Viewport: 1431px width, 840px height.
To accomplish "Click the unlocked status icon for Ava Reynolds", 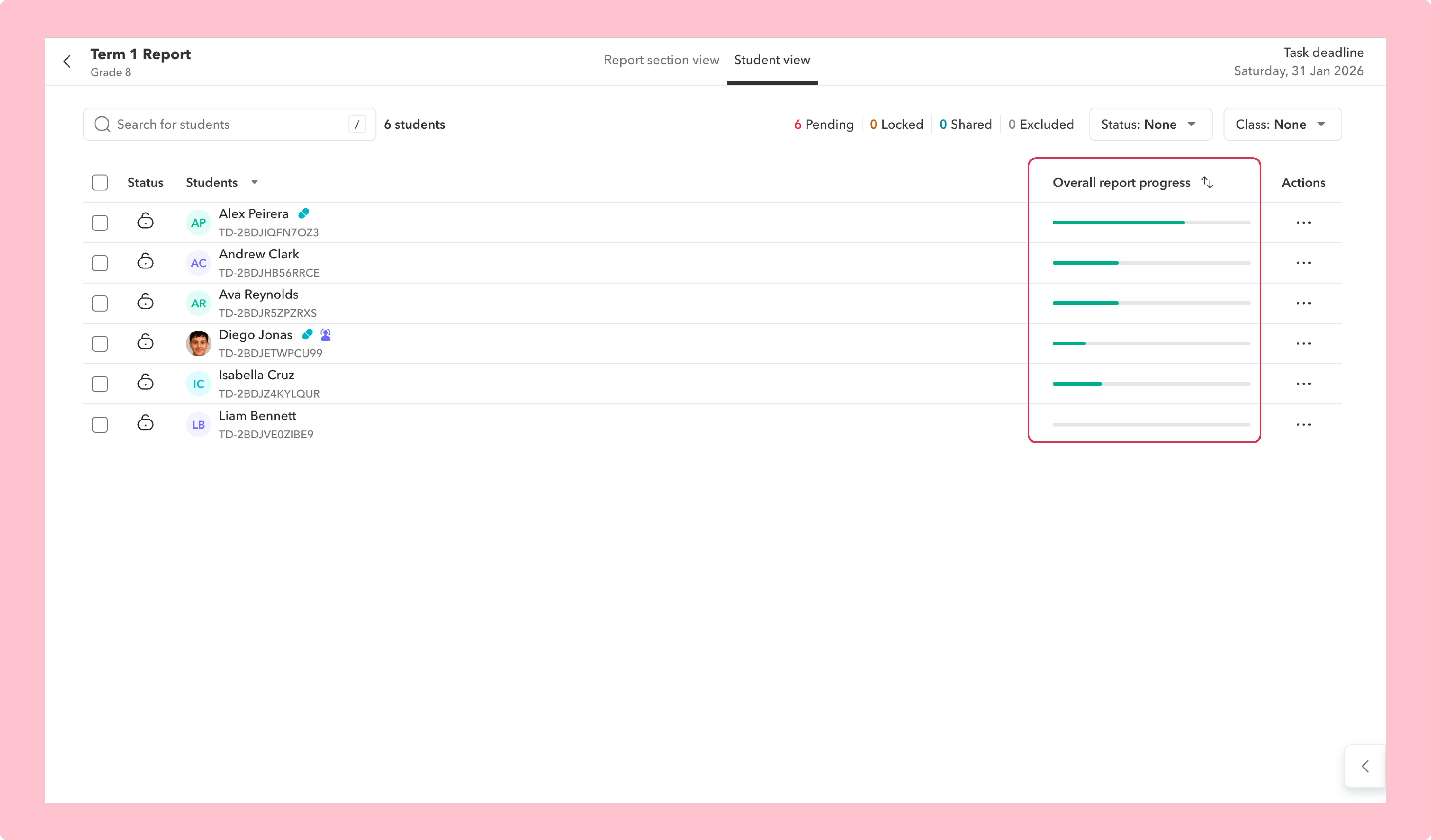I will pos(145,301).
